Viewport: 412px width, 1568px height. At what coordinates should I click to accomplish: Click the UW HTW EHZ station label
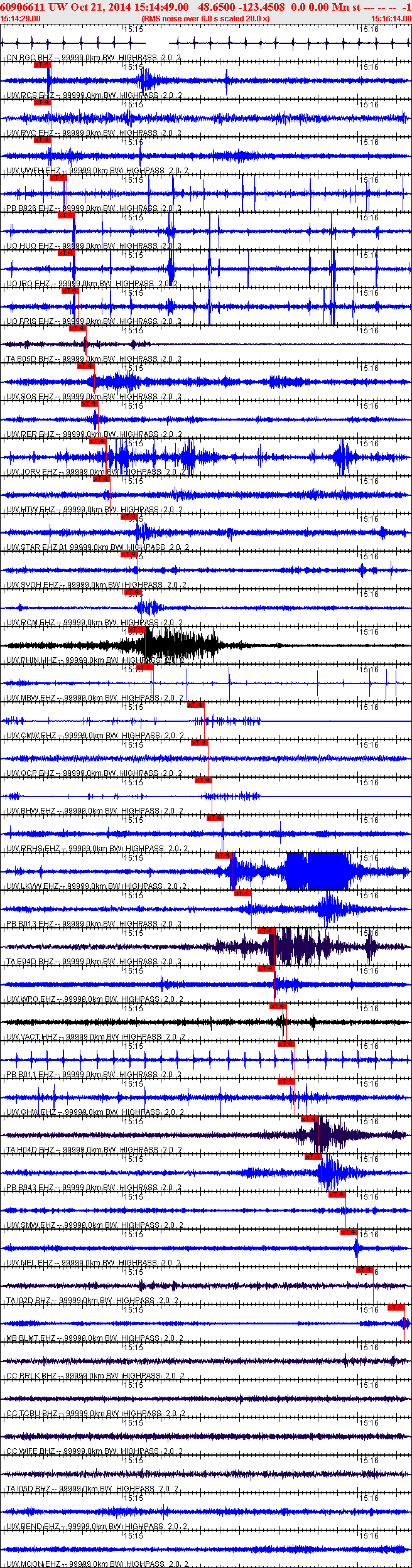[x=30, y=510]
